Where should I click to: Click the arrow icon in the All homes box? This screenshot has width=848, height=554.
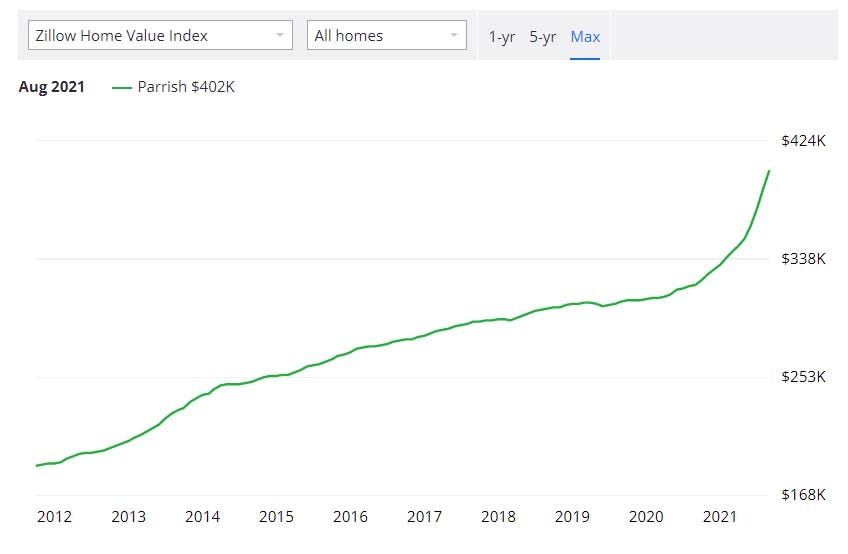tap(454, 36)
